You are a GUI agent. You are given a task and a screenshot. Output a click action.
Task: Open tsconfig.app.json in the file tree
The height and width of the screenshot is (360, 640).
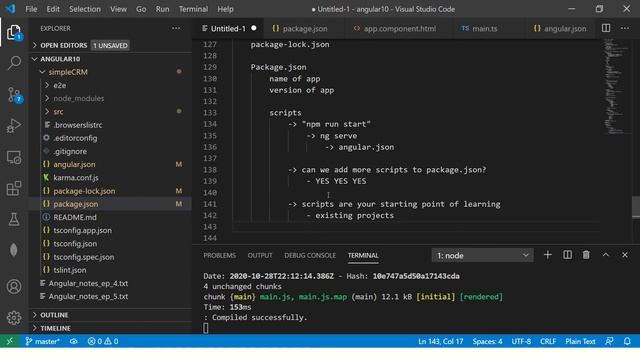(82, 230)
